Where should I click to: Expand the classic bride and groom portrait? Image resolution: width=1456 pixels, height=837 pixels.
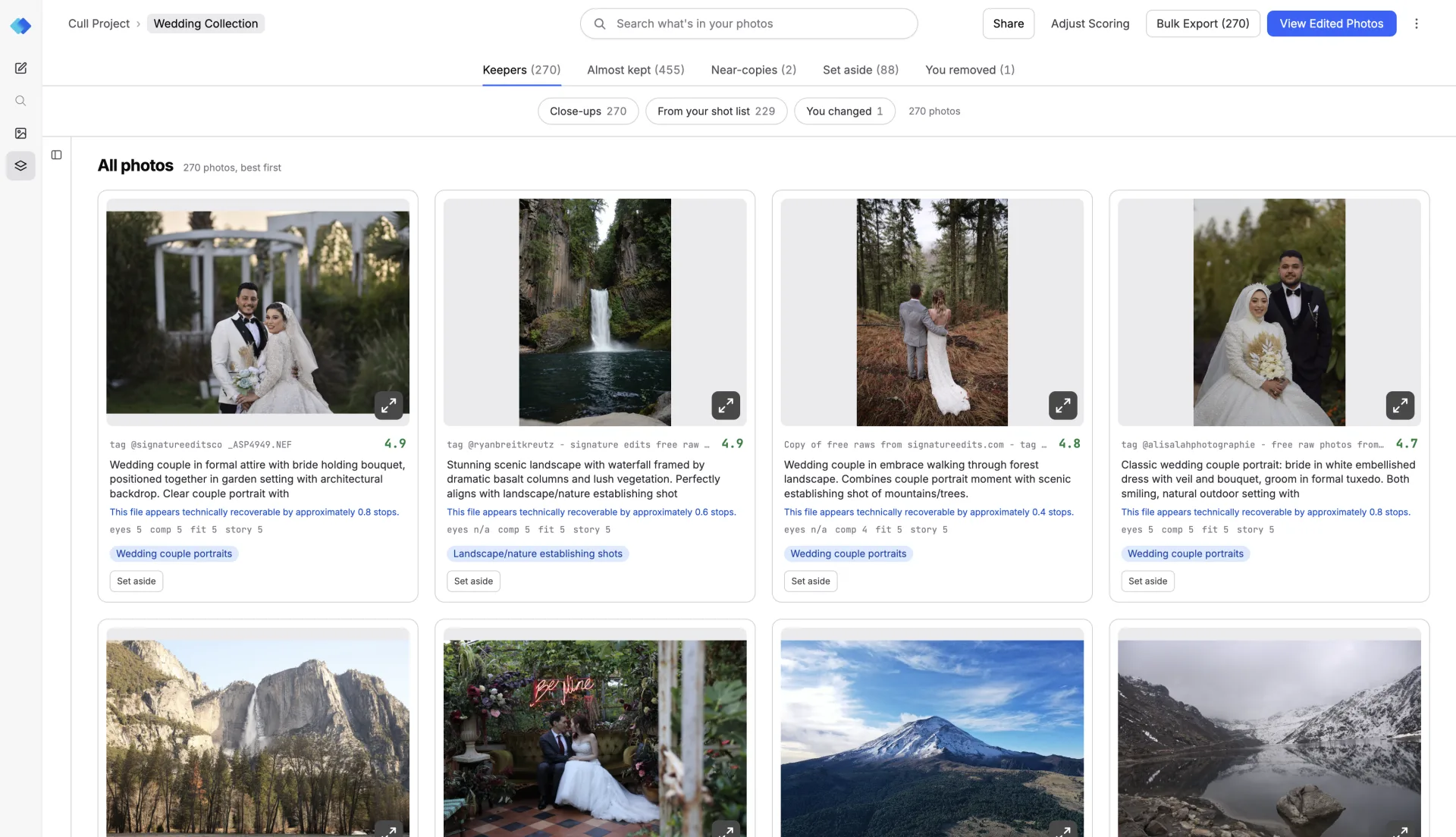click(1400, 406)
